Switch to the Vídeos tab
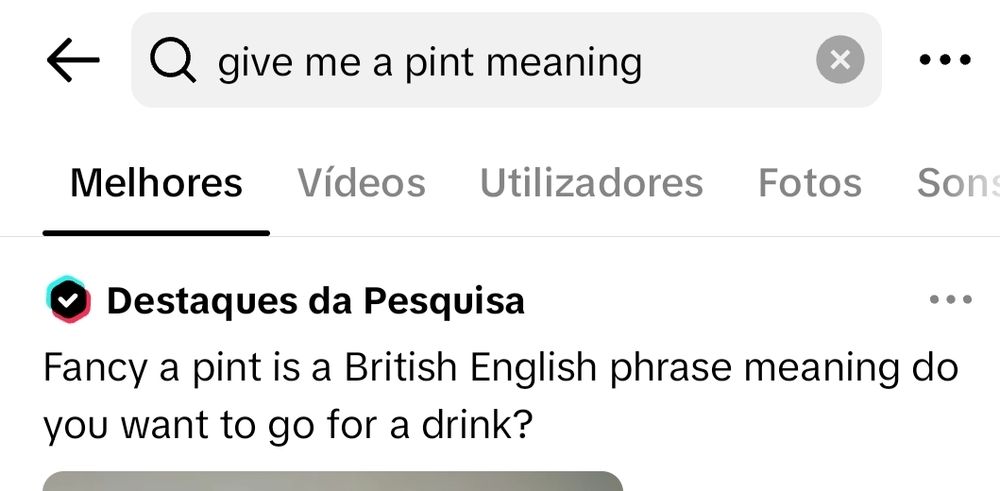This screenshot has height=491, width=1000. (x=361, y=184)
